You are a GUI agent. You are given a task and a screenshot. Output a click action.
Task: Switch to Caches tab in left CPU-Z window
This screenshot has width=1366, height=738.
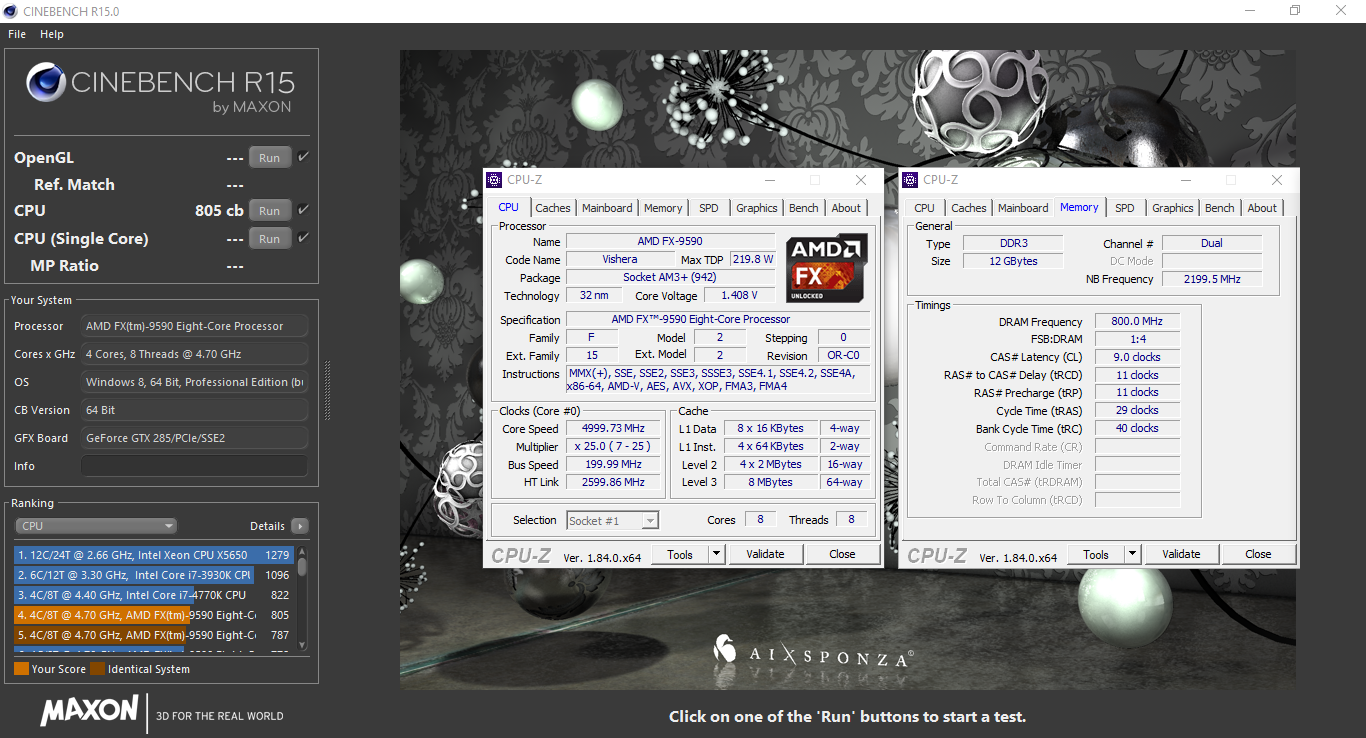coord(552,208)
